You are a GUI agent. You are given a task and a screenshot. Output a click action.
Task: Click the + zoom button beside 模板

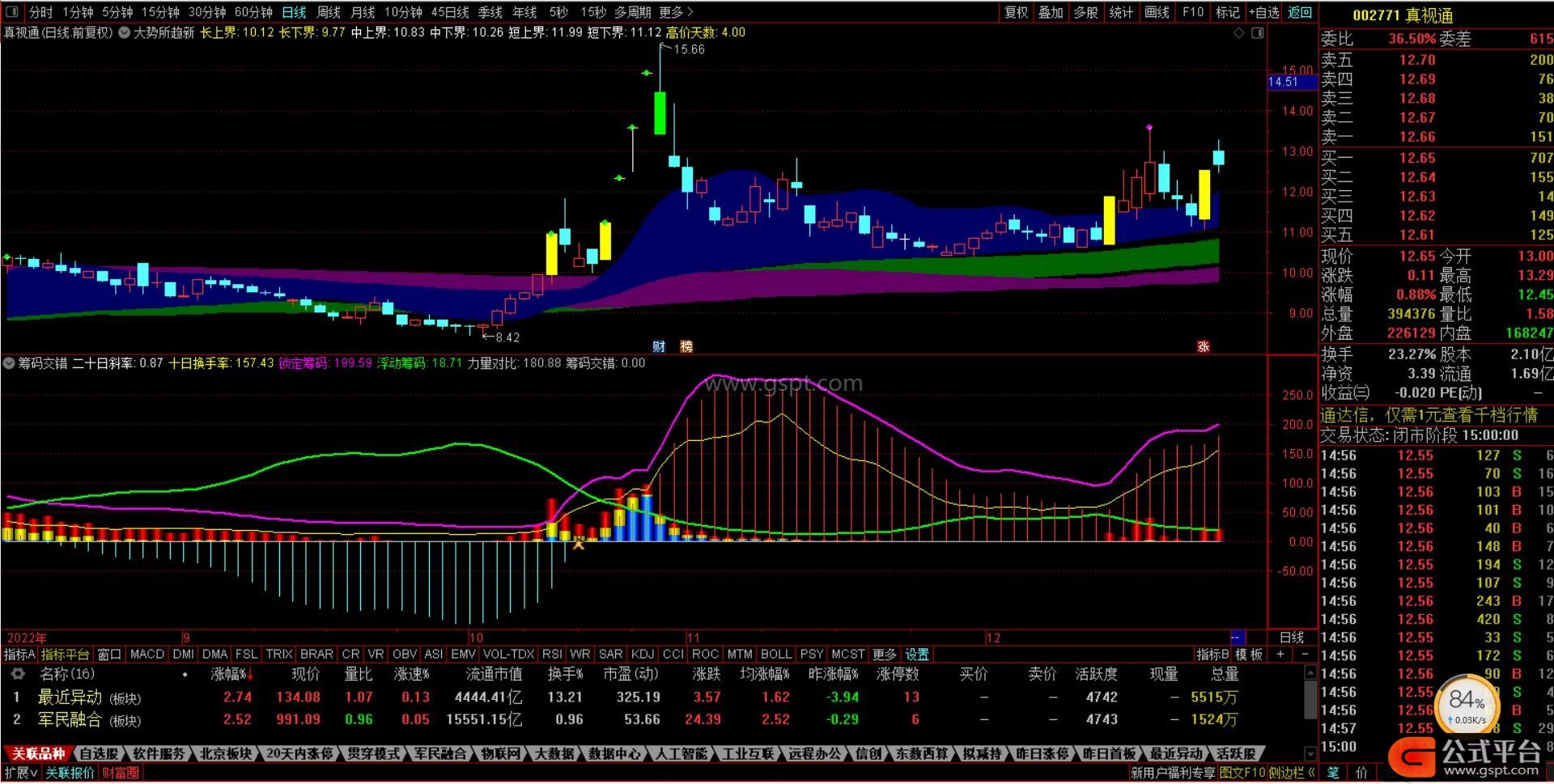[1280, 654]
